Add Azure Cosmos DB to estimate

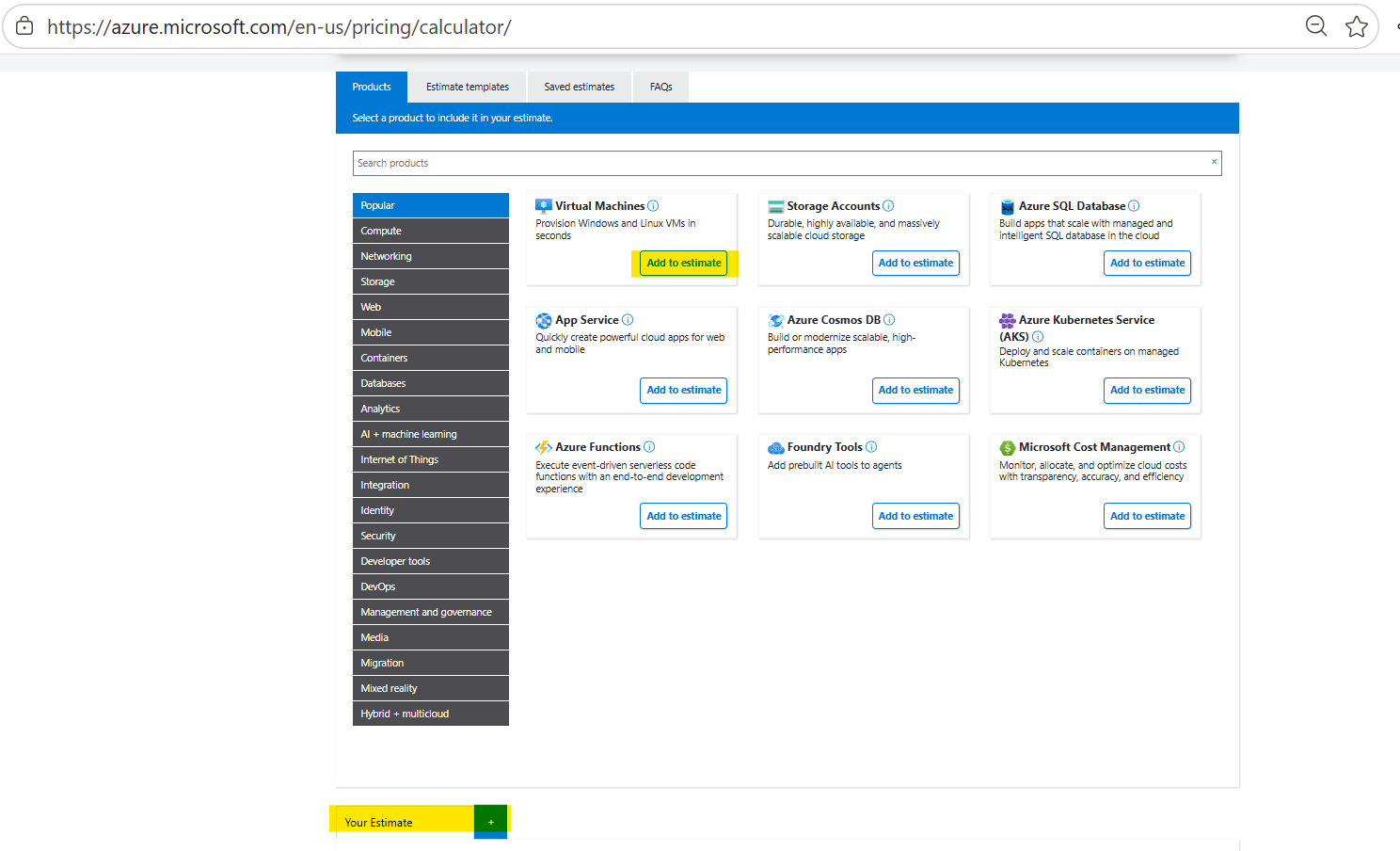click(915, 390)
